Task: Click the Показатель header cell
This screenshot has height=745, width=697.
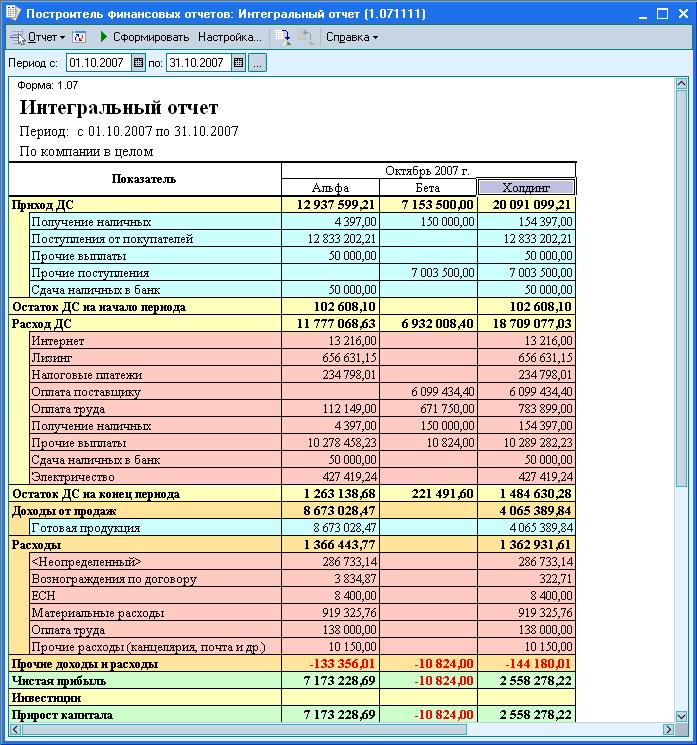Action: pyautogui.click(x=144, y=179)
